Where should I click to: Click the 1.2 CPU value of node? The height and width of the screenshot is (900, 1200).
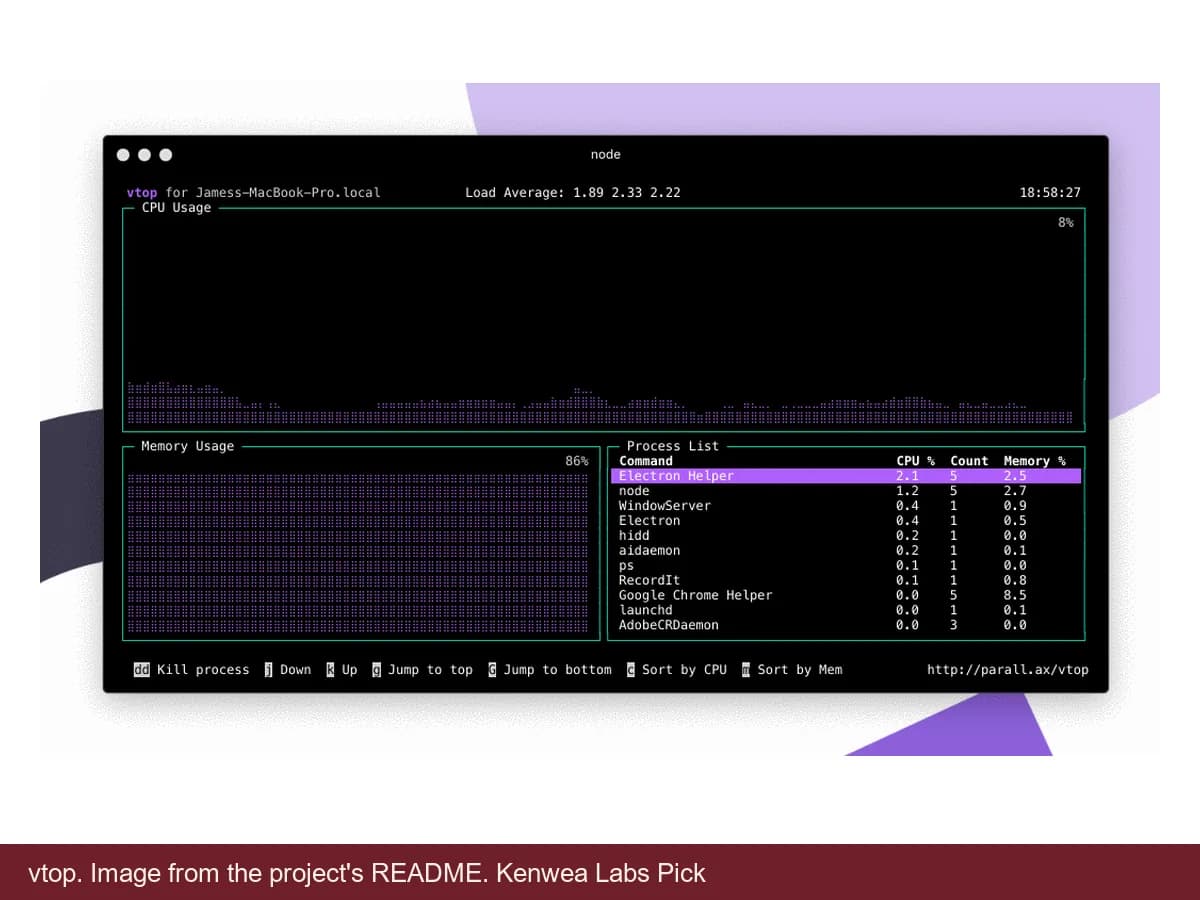907,491
